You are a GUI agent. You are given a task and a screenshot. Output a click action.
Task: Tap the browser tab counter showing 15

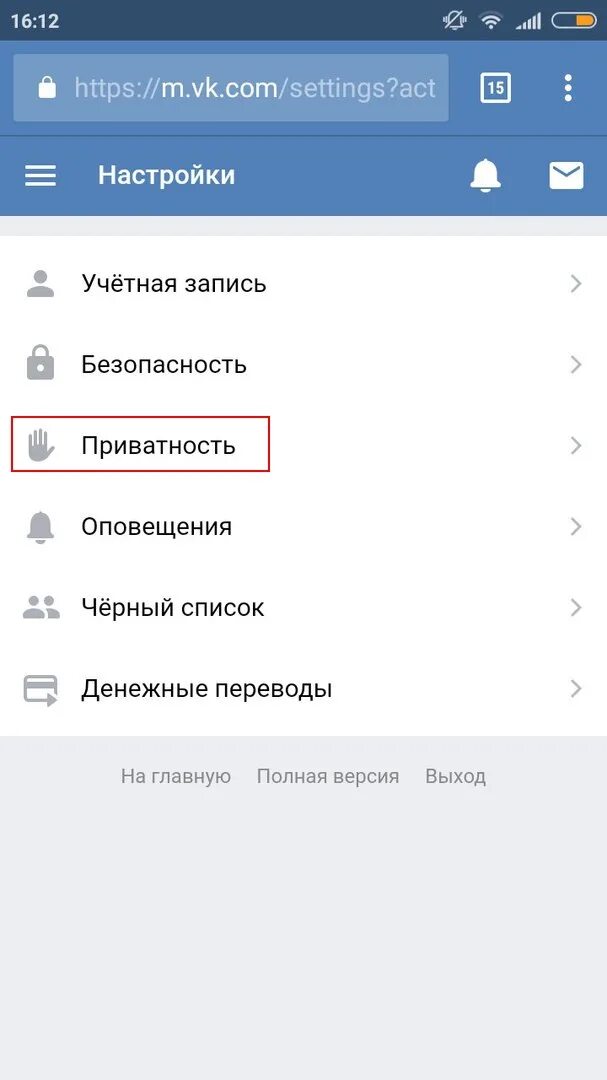tap(495, 87)
